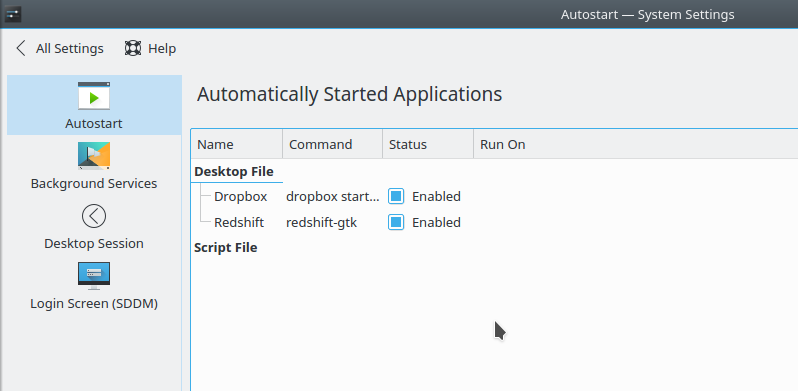Click the 'redshift-gtk' command cell
This screenshot has height=391, width=798.
point(321,222)
